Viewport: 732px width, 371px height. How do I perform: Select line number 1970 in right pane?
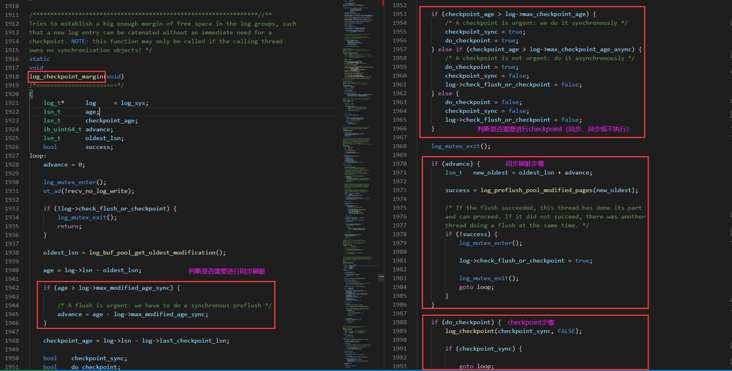(399, 164)
